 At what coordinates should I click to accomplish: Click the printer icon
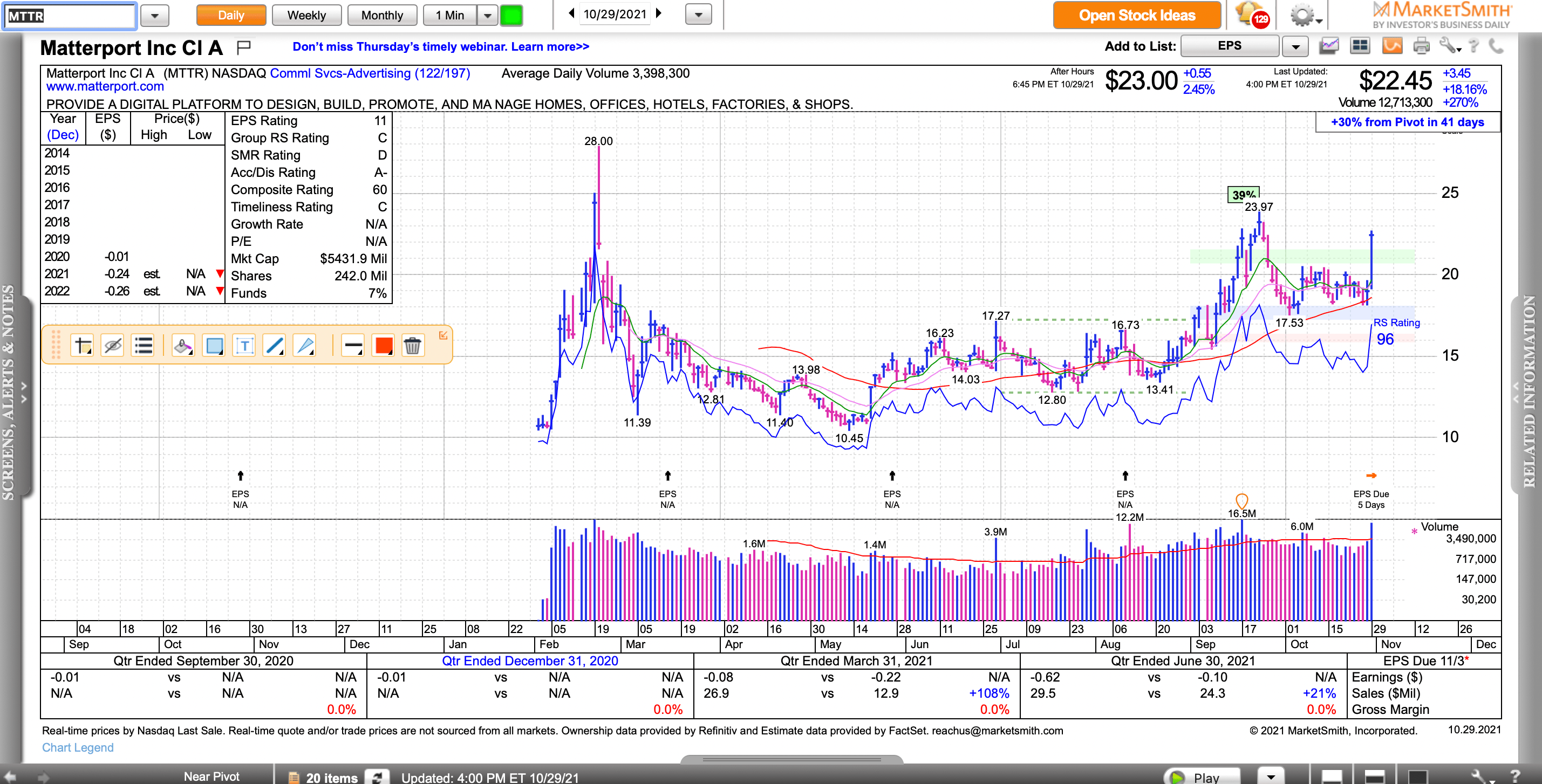1421,45
